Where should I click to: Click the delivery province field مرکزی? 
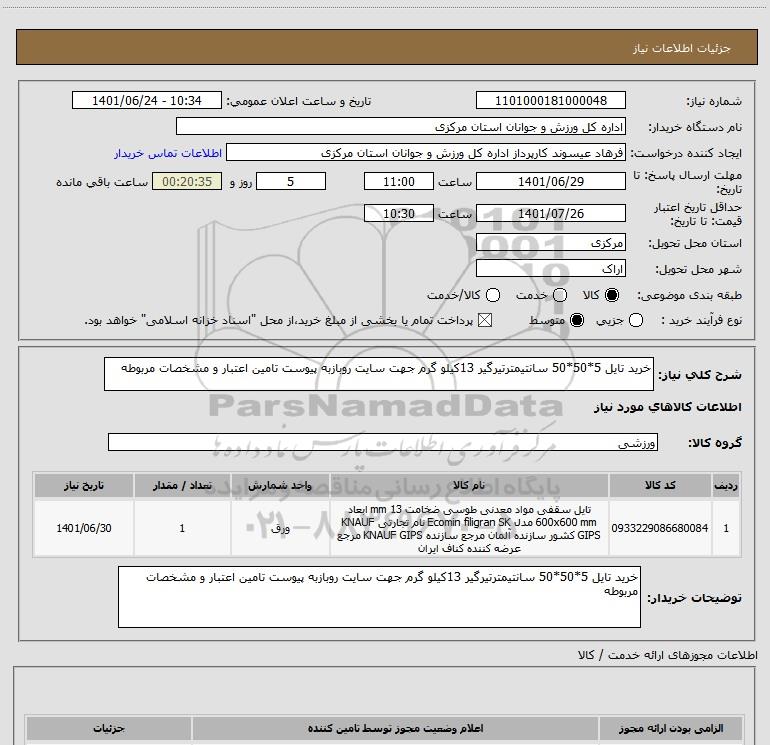point(550,243)
